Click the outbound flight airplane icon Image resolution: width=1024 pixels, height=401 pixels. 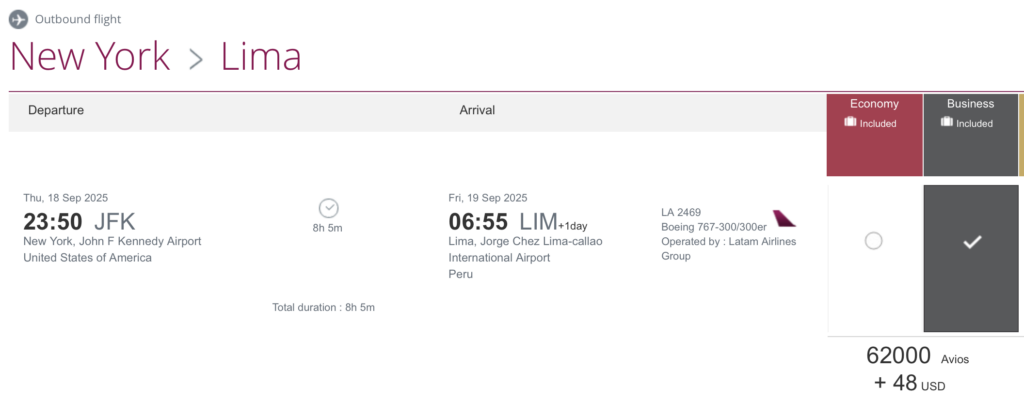pyautogui.click(x=19, y=19)
